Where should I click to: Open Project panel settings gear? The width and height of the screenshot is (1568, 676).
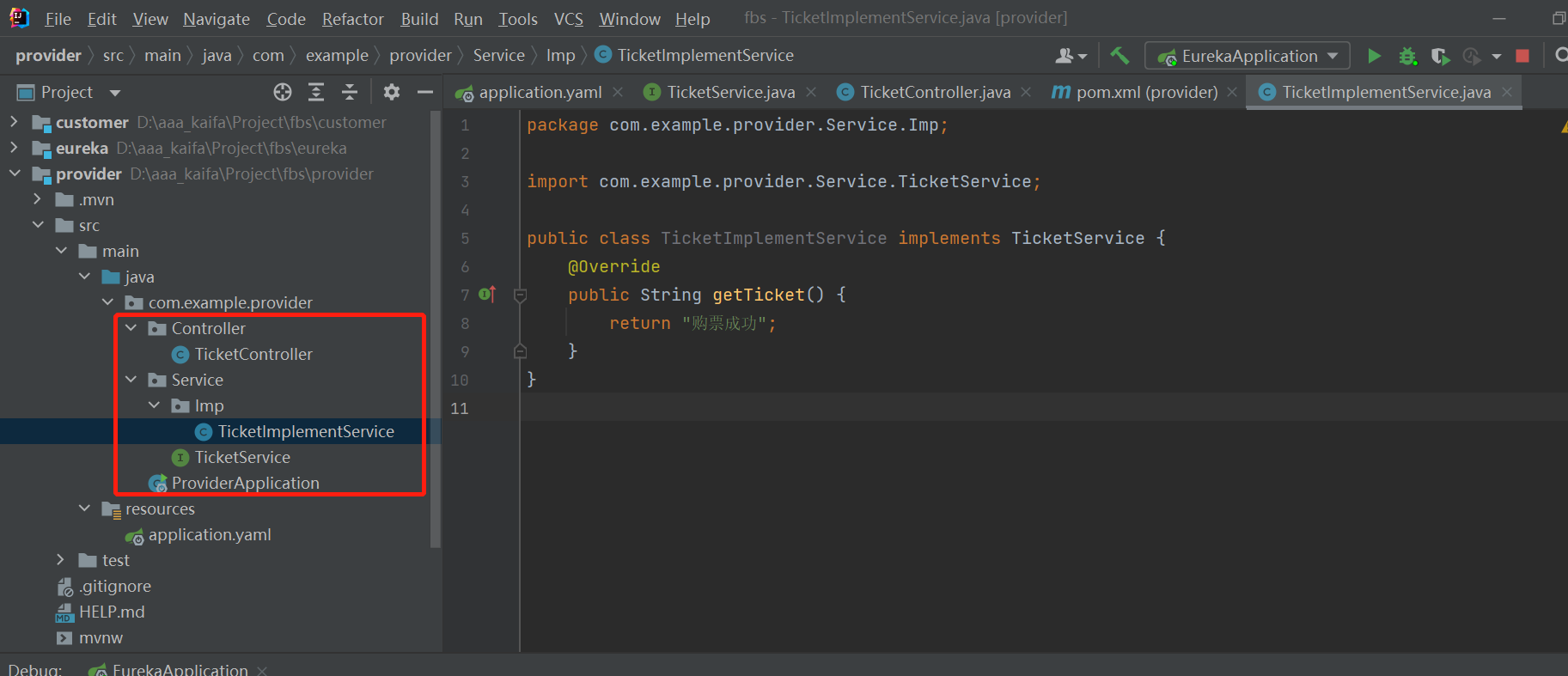(392, 92)
